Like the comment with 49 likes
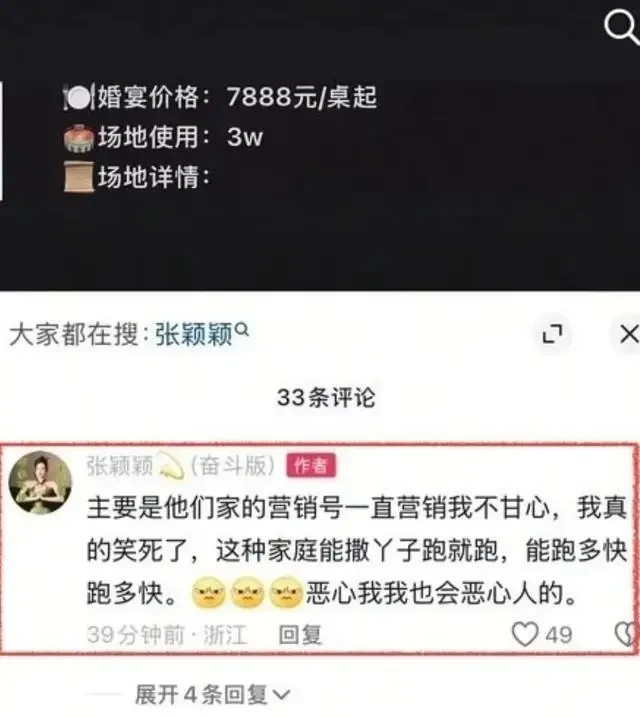Screen dimensions: 640x718 pyautogui.click(x=525, y=635)
